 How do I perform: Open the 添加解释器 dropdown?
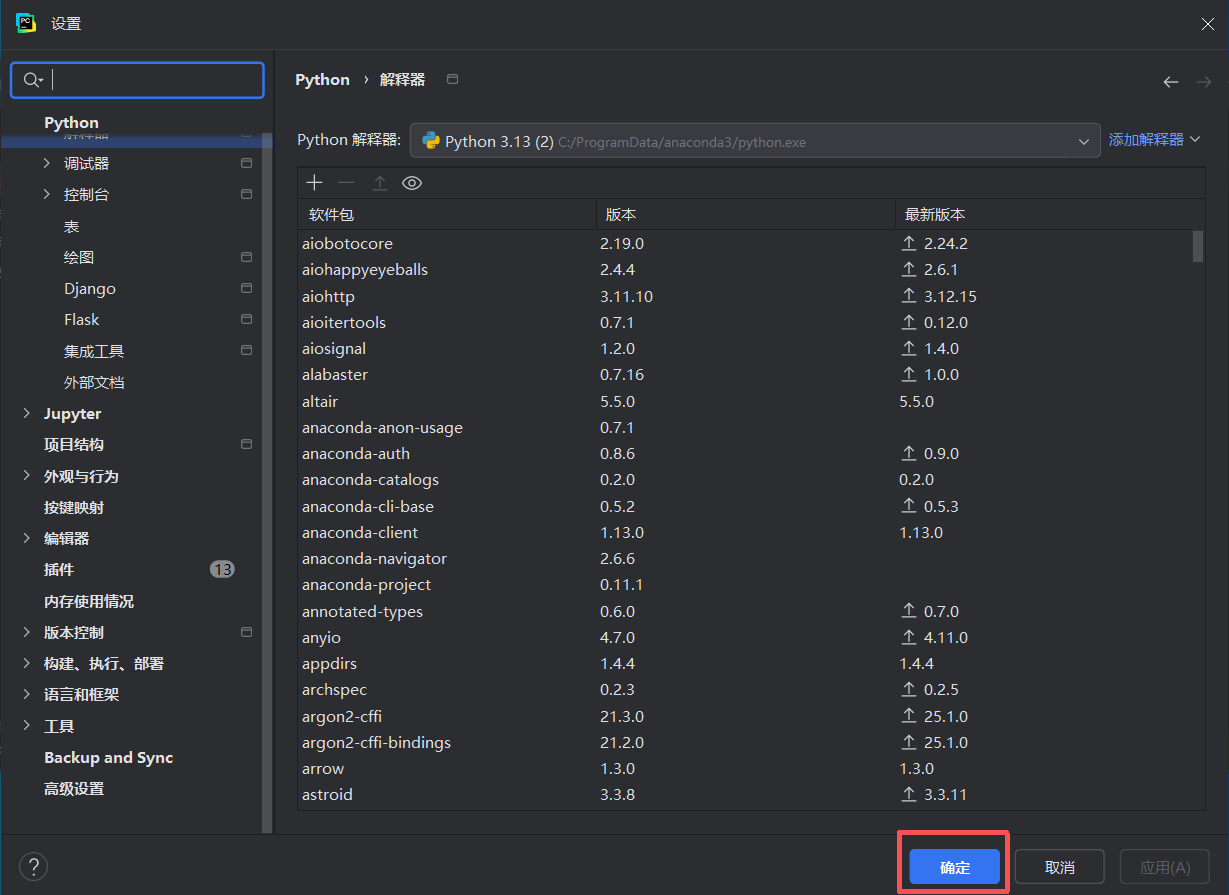coord(1154,140)
